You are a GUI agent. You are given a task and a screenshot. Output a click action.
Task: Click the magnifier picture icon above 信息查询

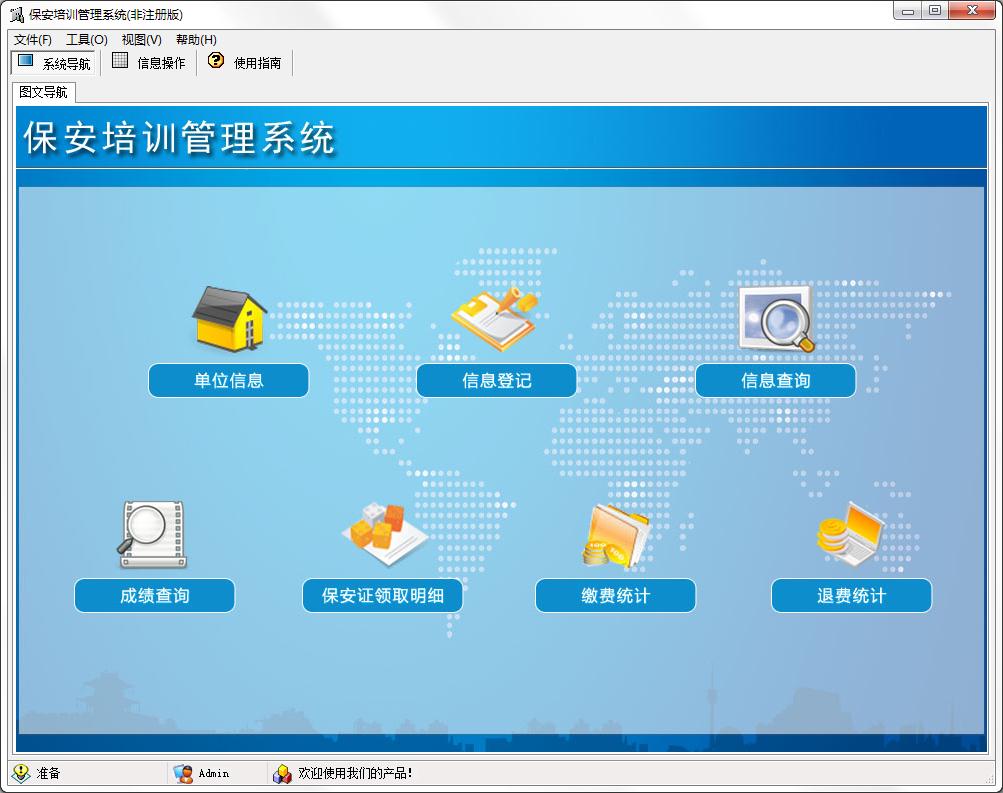(x=777, y=318)
